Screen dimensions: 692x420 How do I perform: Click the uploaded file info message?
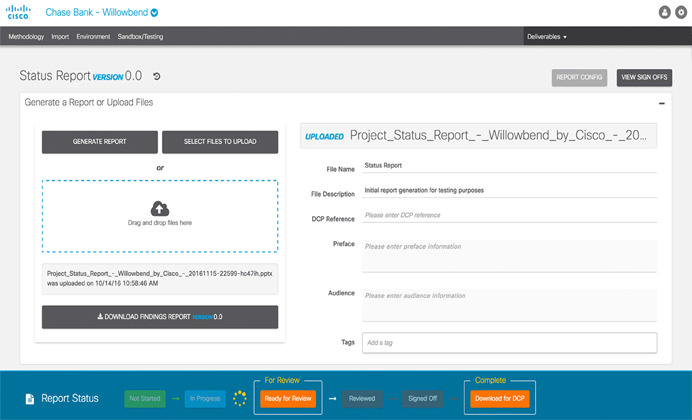coord(160,279)
